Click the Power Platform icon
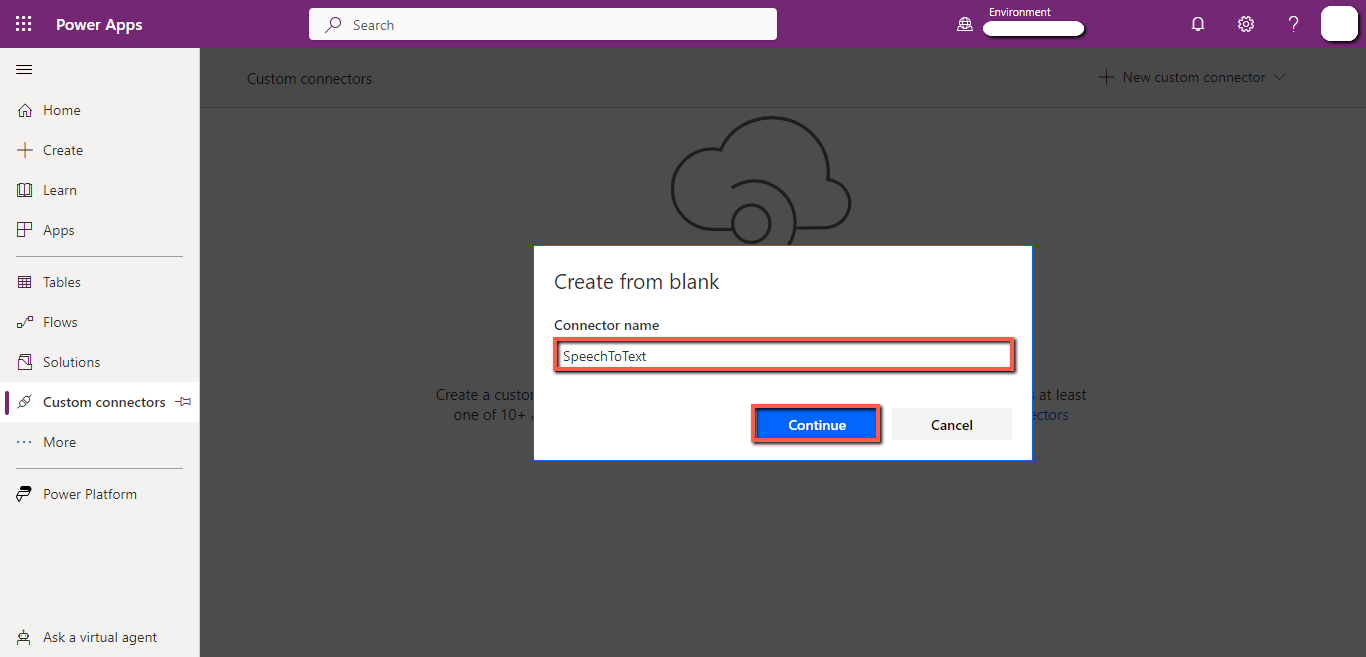Screen dimensions: 1366x657 (25, 494)
